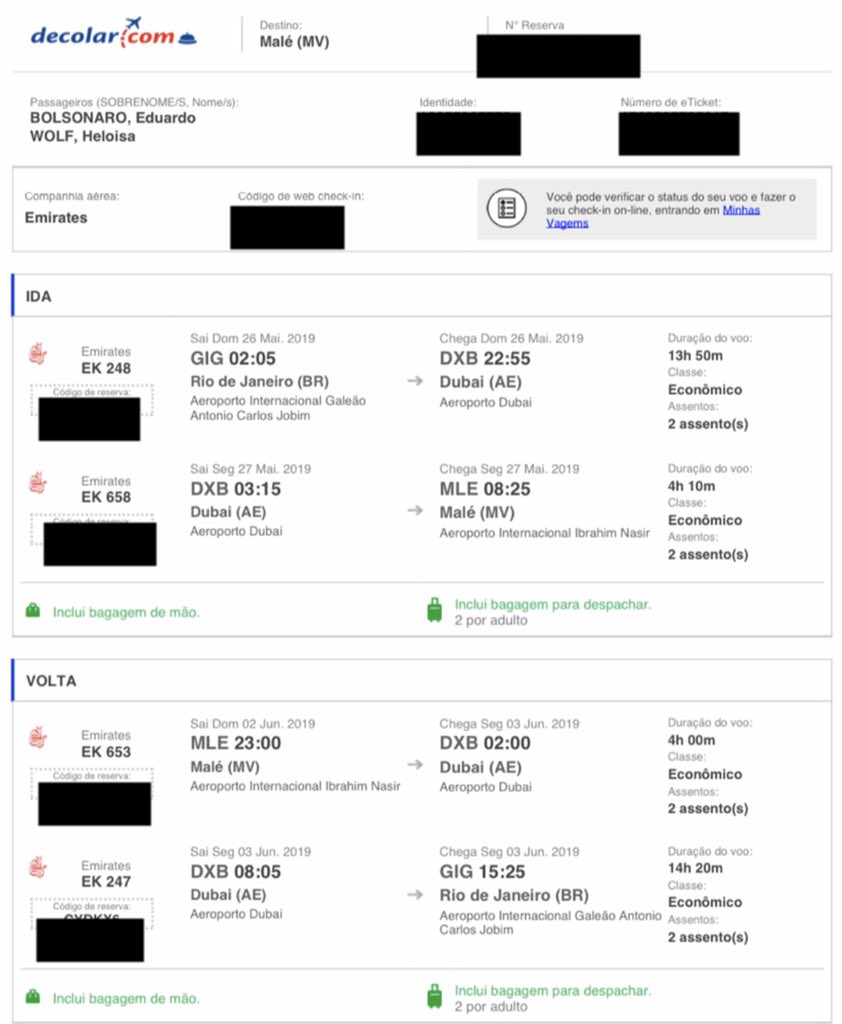Click flight number EK 247
Screen dimensions: 842x1024
click(106, 882)
